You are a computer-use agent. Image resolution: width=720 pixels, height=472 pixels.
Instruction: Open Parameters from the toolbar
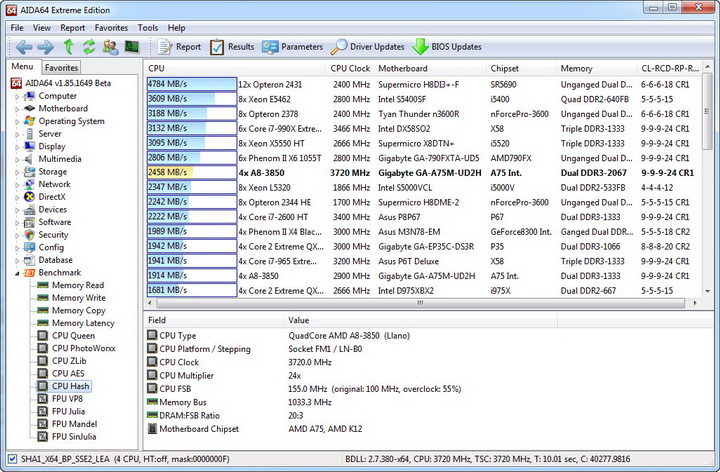coord(292,47)
